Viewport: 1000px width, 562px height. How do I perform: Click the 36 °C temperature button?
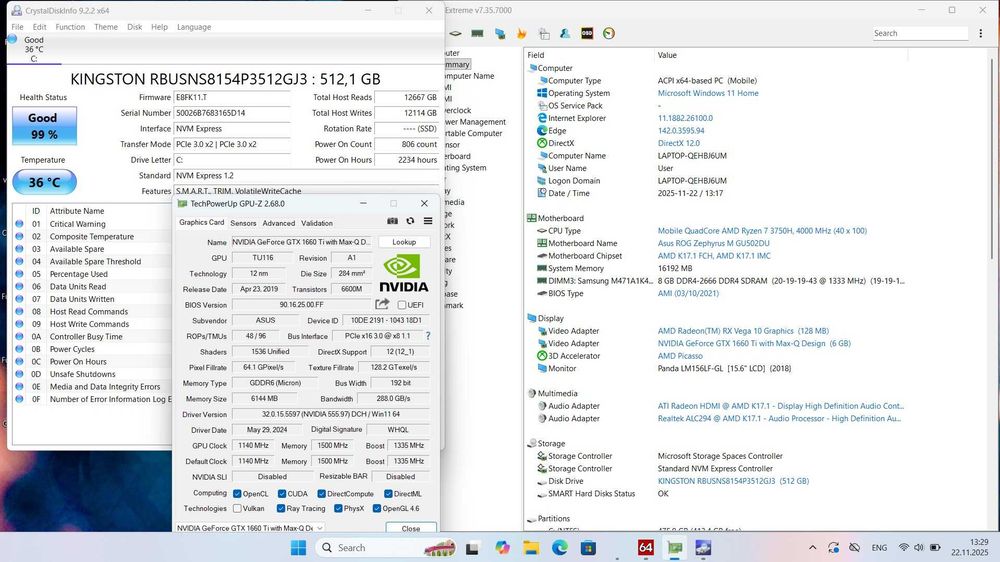coord(44,182)
